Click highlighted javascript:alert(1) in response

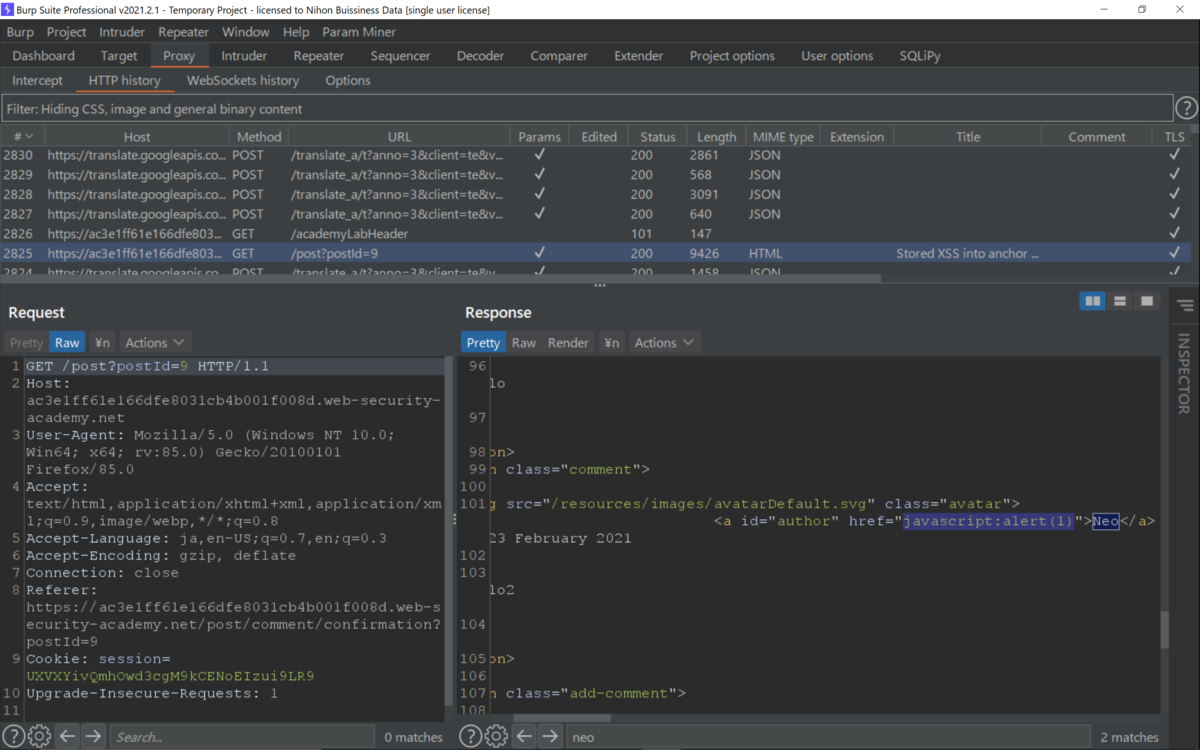click(988, 521)
